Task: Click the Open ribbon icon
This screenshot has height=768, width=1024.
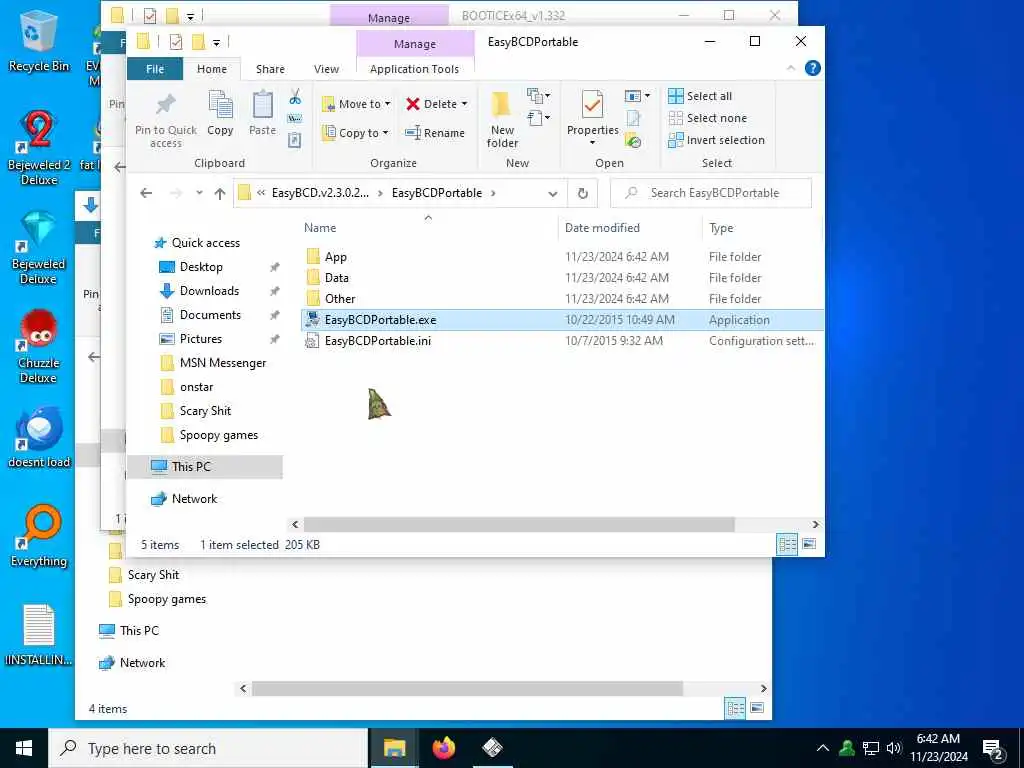Action: coord(637,96)
